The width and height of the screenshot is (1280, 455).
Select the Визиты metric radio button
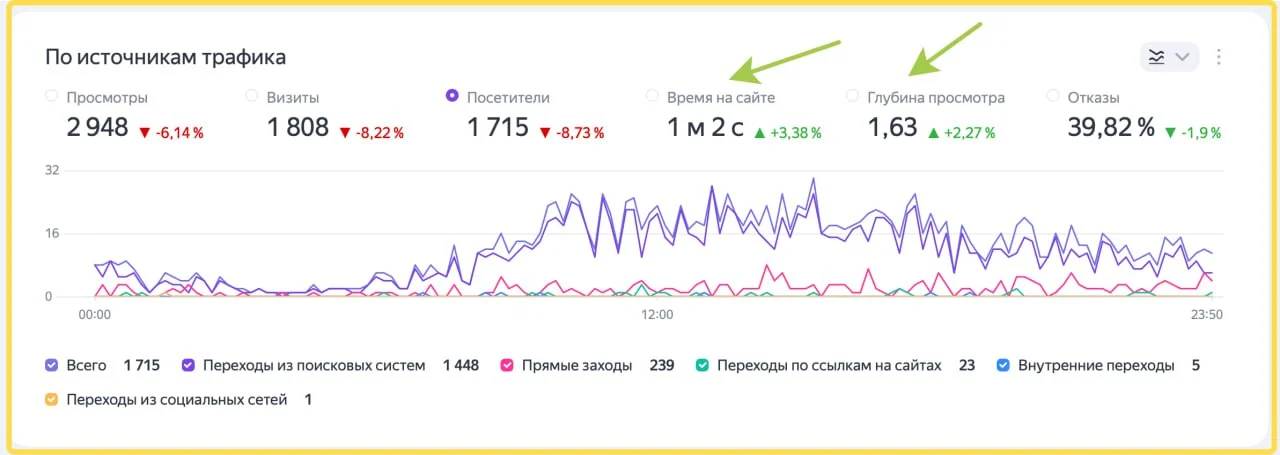click(251, 96)
